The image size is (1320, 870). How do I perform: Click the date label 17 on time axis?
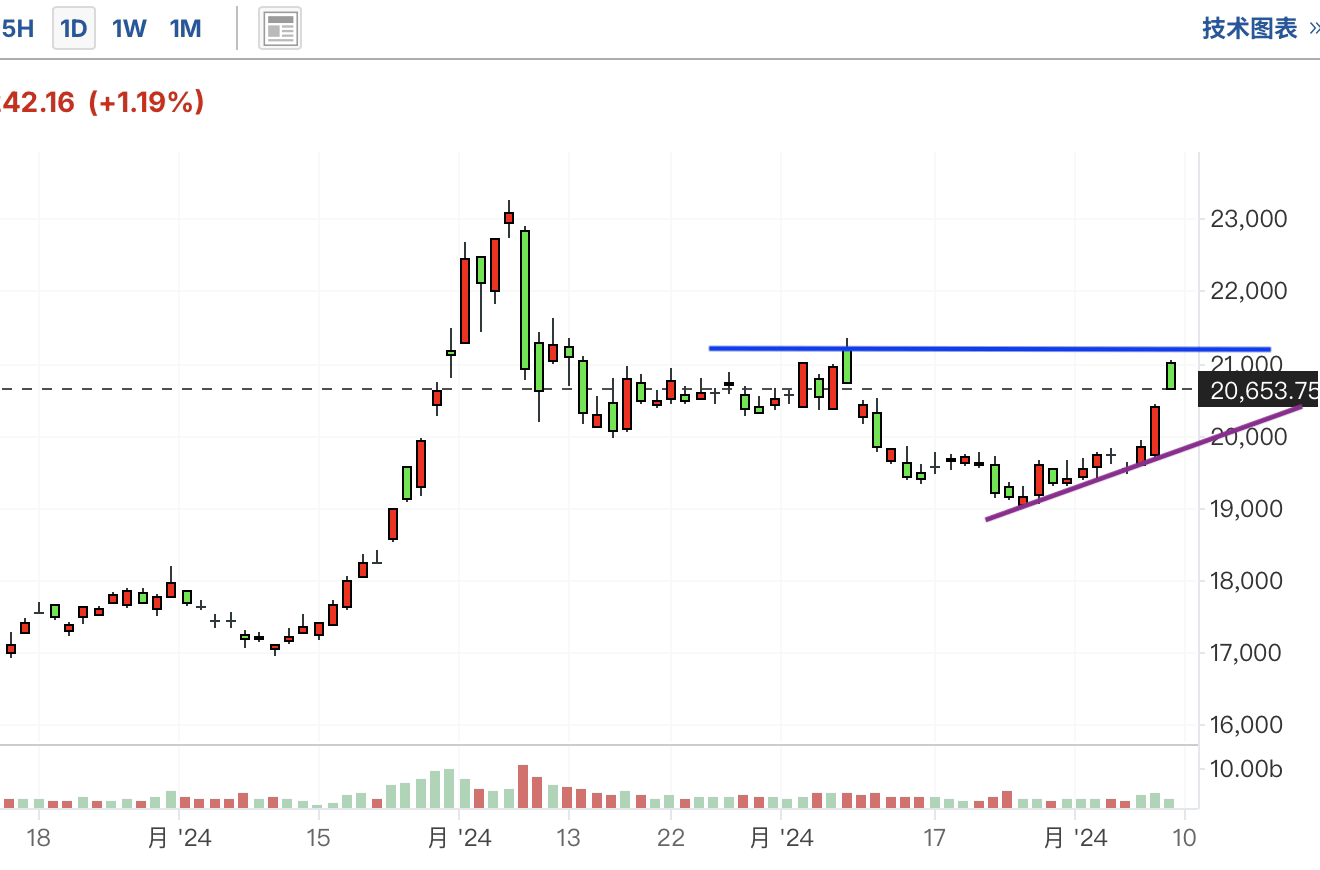point(934,837)
